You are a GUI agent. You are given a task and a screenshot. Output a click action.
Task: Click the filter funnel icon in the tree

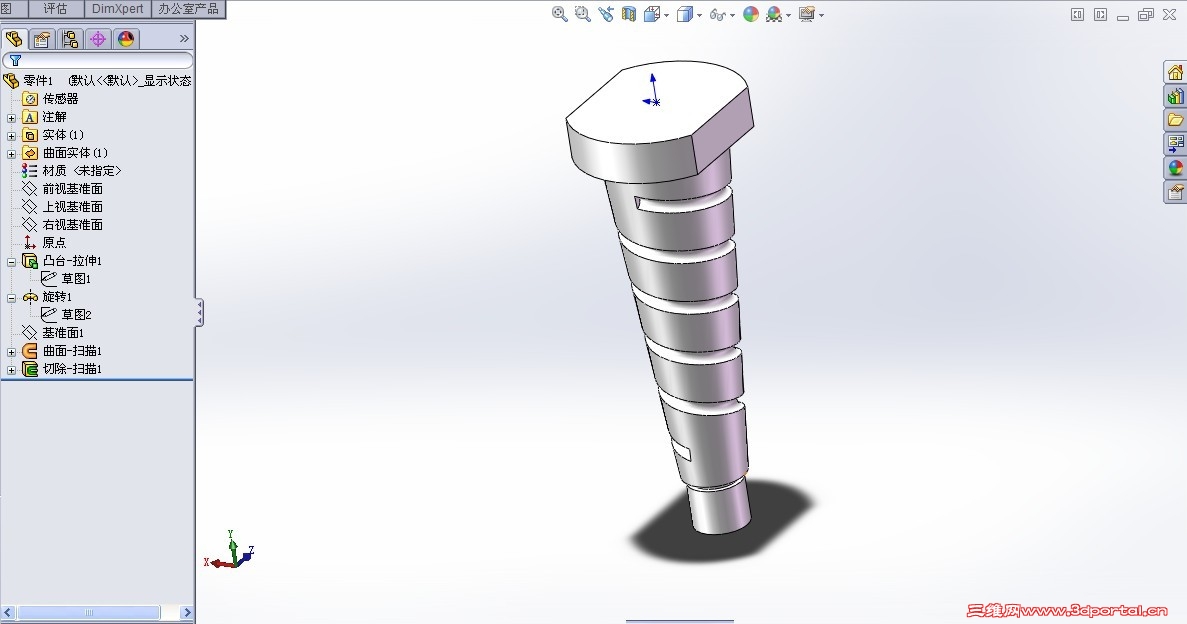point(15,60)
